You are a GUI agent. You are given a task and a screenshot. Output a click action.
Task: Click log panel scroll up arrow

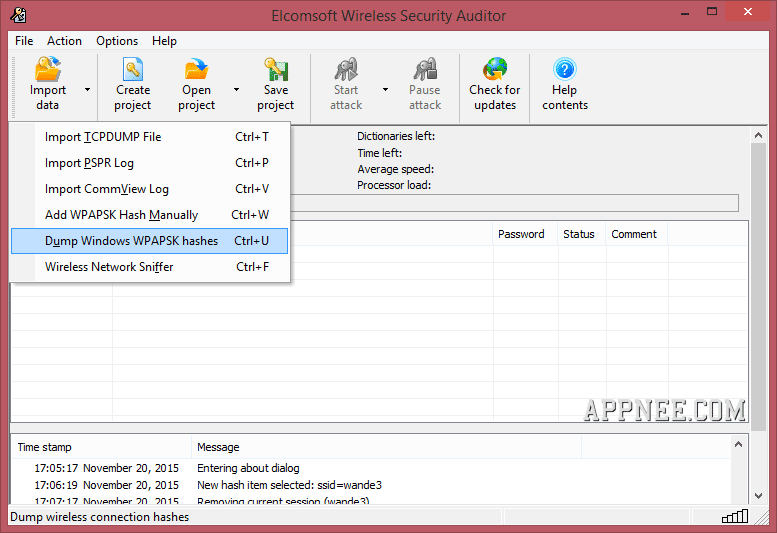click(738, 444)
